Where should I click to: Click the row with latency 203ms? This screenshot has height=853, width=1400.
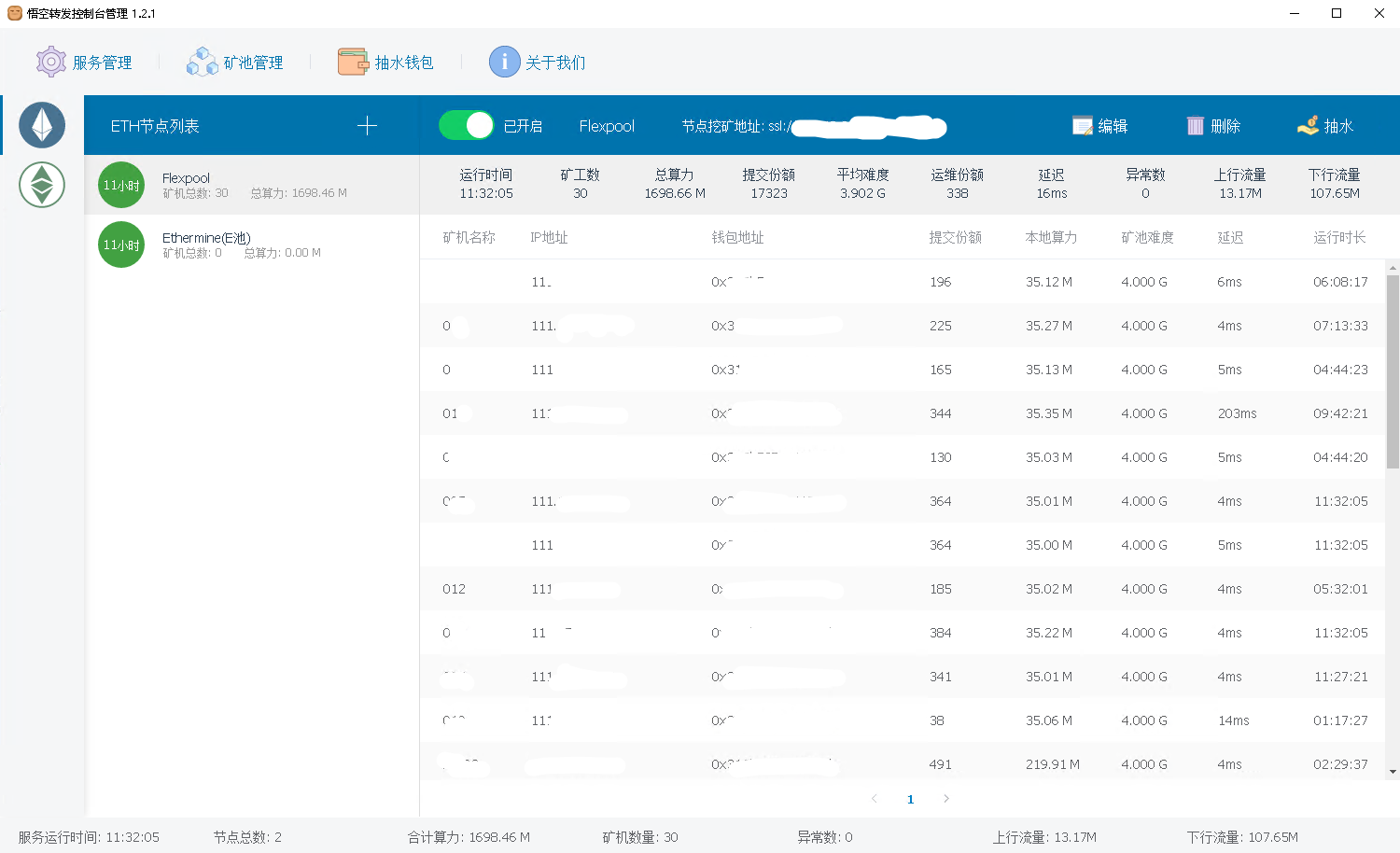point(903,413)
